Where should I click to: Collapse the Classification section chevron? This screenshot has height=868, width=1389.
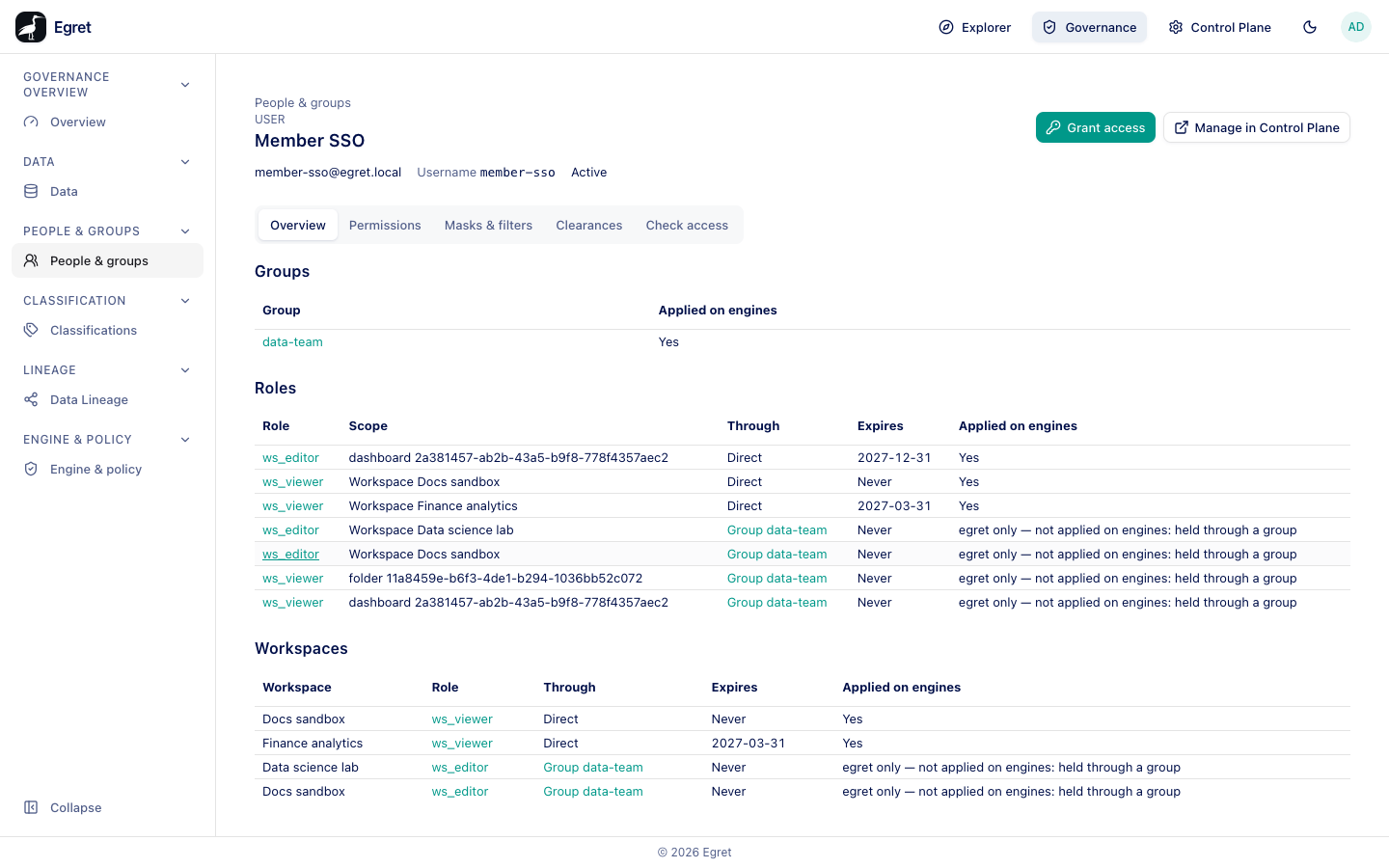[x=185, y=301]
